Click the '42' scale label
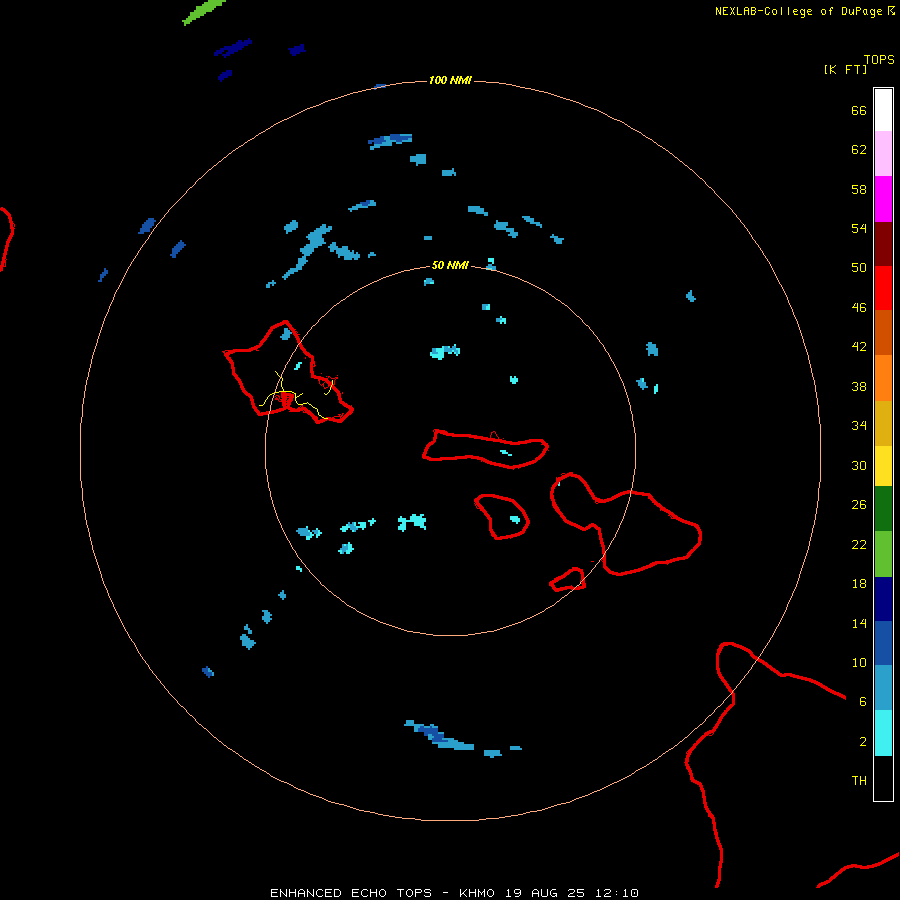This screenshot has height=900, width=900. (x=859, y=347)
